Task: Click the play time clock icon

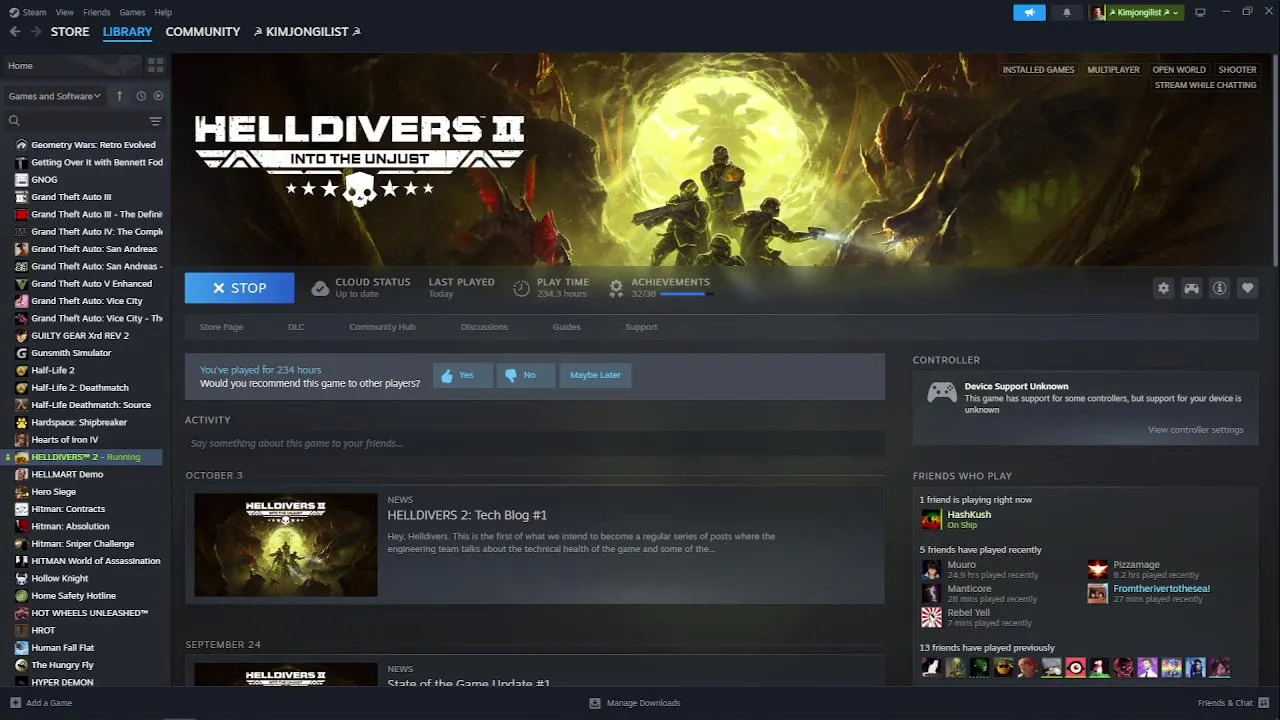Action: (x=521, y=288)
